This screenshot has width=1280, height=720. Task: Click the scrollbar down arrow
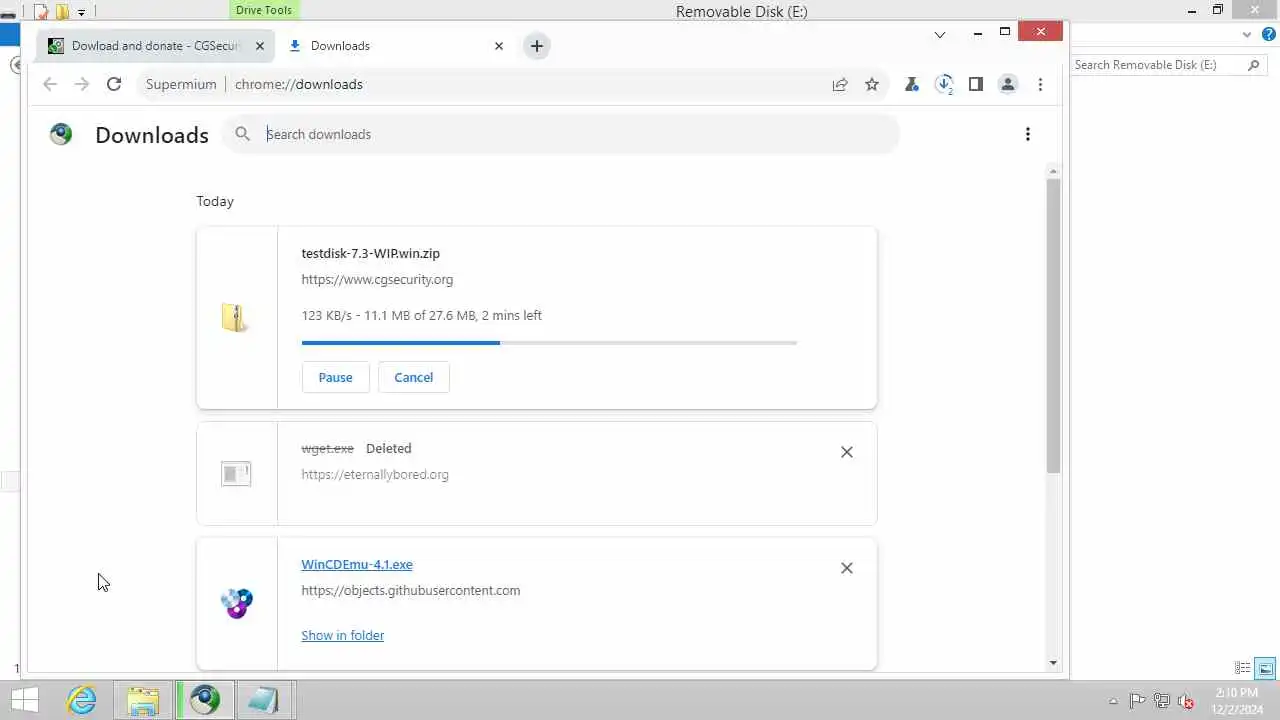[x=1053, y=663]
